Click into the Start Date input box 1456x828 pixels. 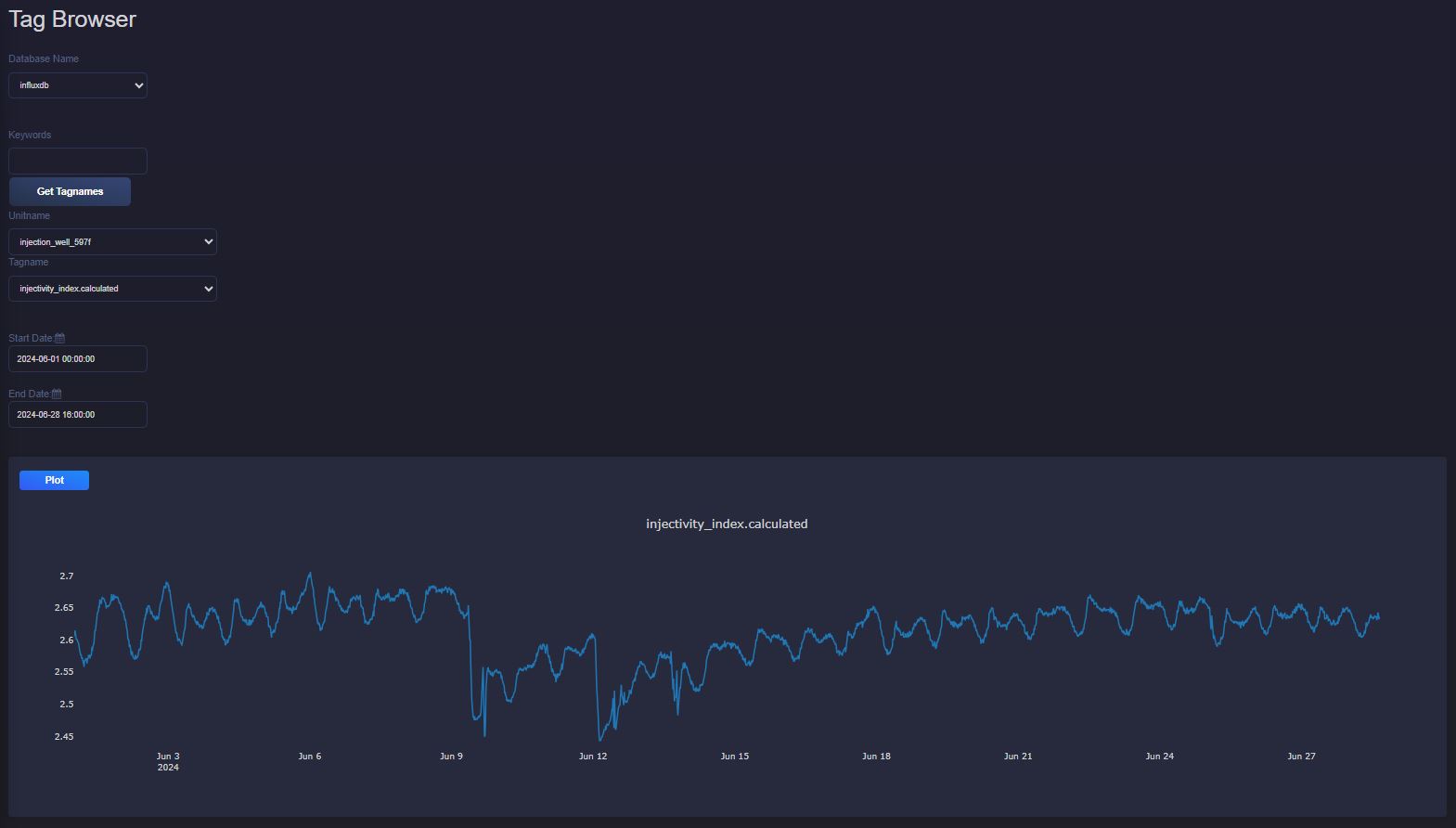[78, 359]
